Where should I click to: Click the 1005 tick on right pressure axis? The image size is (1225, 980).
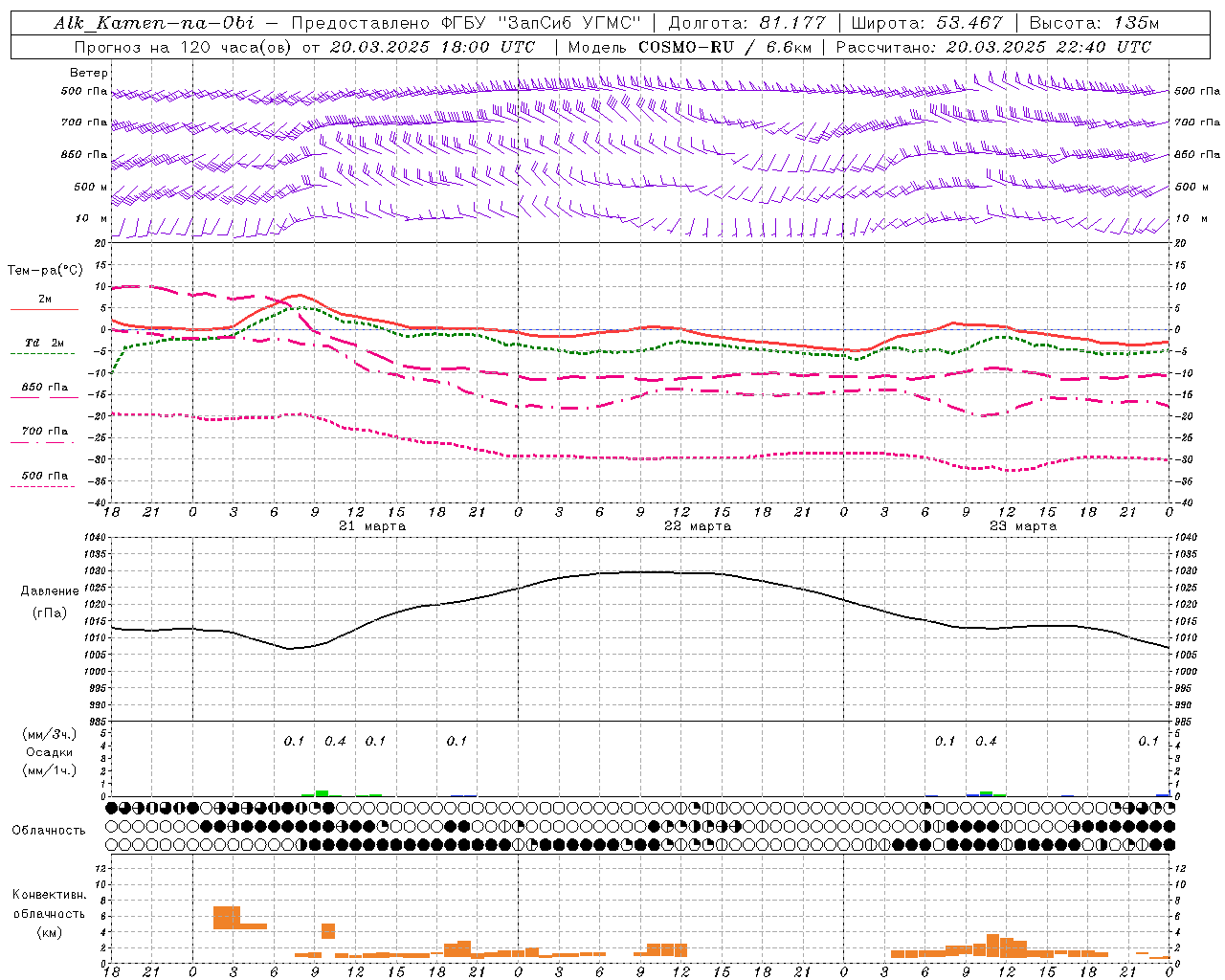coord(1186,655)
